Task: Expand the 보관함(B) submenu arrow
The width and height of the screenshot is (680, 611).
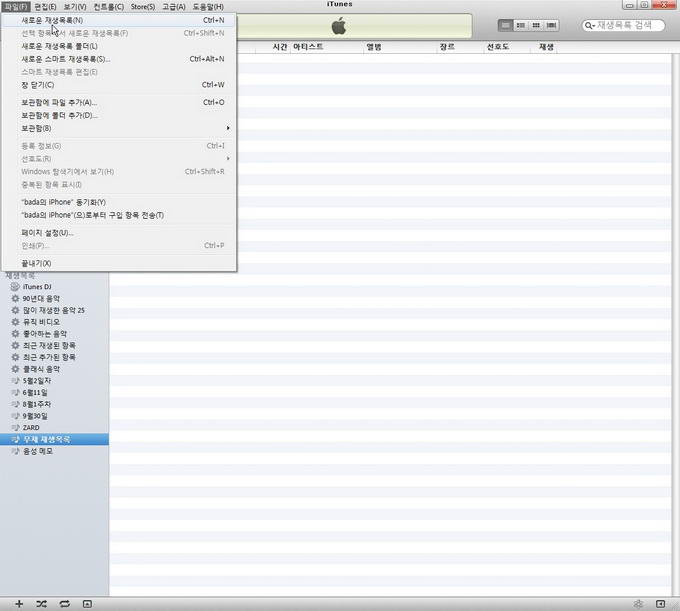Action: [228, 128]
